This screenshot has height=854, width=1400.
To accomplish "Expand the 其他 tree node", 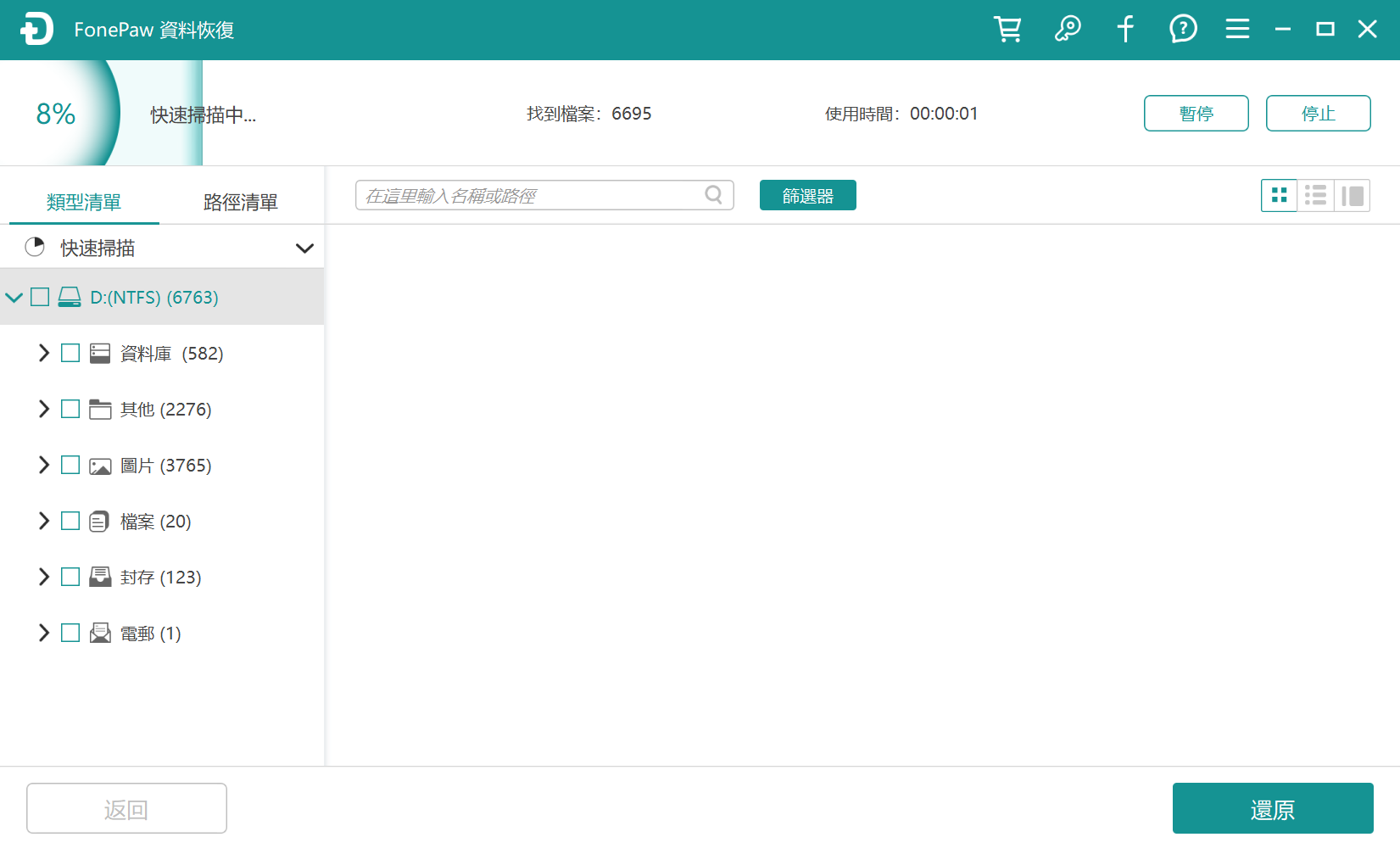I will point(44,409).
